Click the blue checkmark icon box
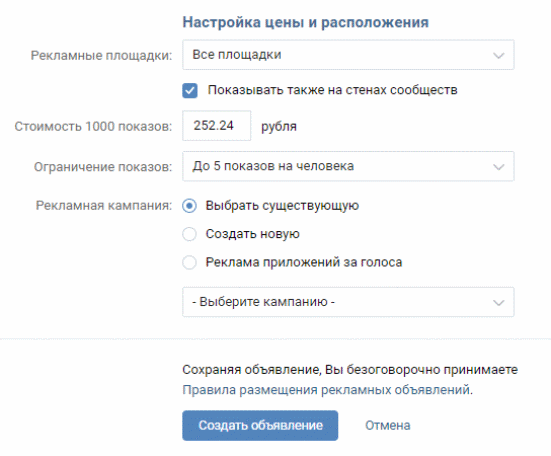This screenshot has width=551, height=456. [x=190, y=91]
